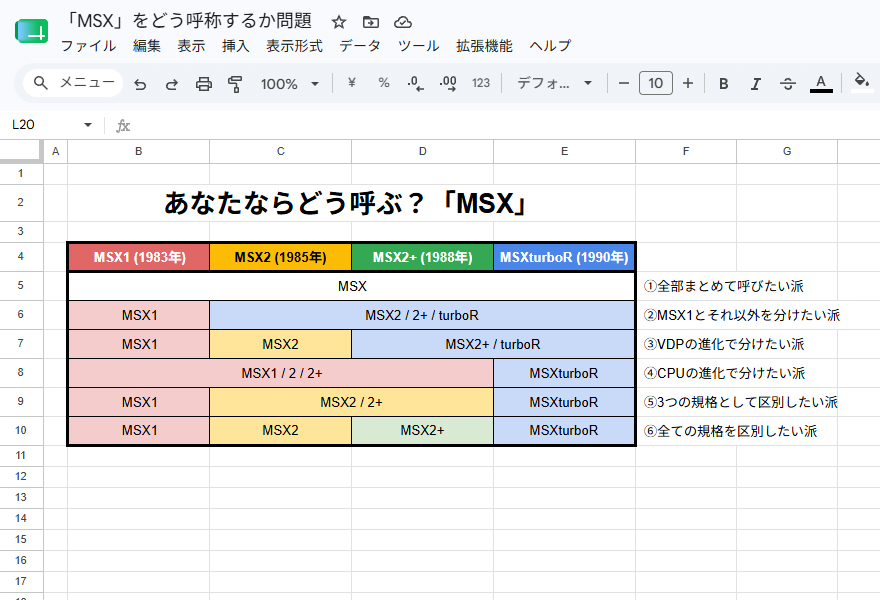Select column F header

(x=686, y=151)
